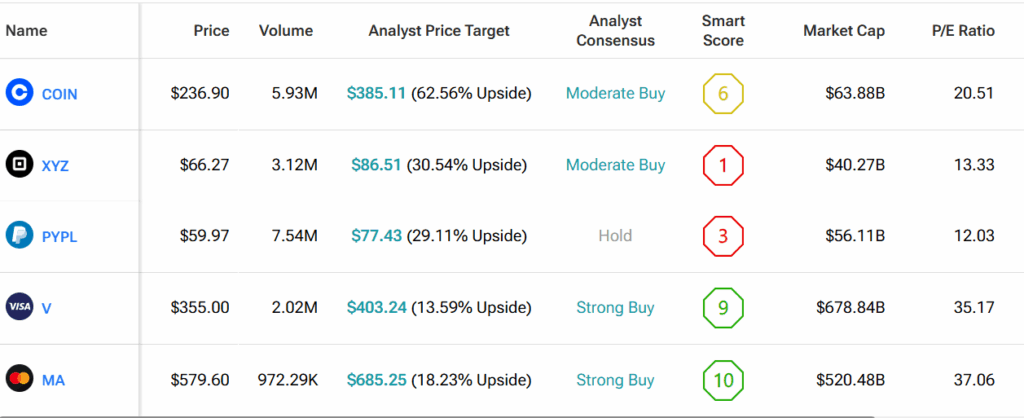Image resolution: width=1024 pixels, height=418 pixels.
Task: Click V's Smart Score 9 badge
Action: tap(723, 308)
